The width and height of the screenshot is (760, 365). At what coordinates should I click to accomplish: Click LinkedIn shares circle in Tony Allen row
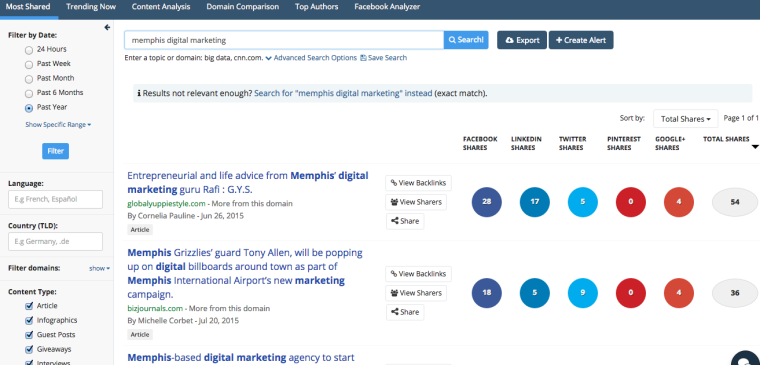[535, 293]
